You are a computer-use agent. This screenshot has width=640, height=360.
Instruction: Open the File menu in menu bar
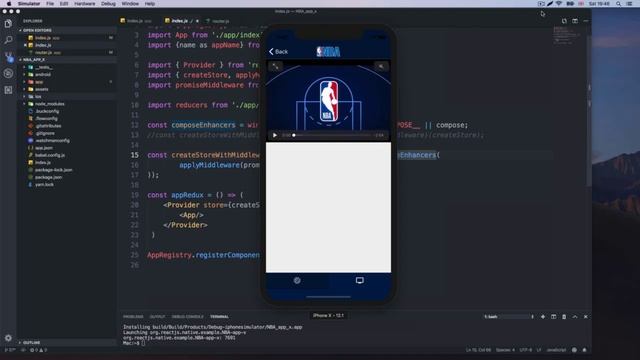click(x=50, y=4)
